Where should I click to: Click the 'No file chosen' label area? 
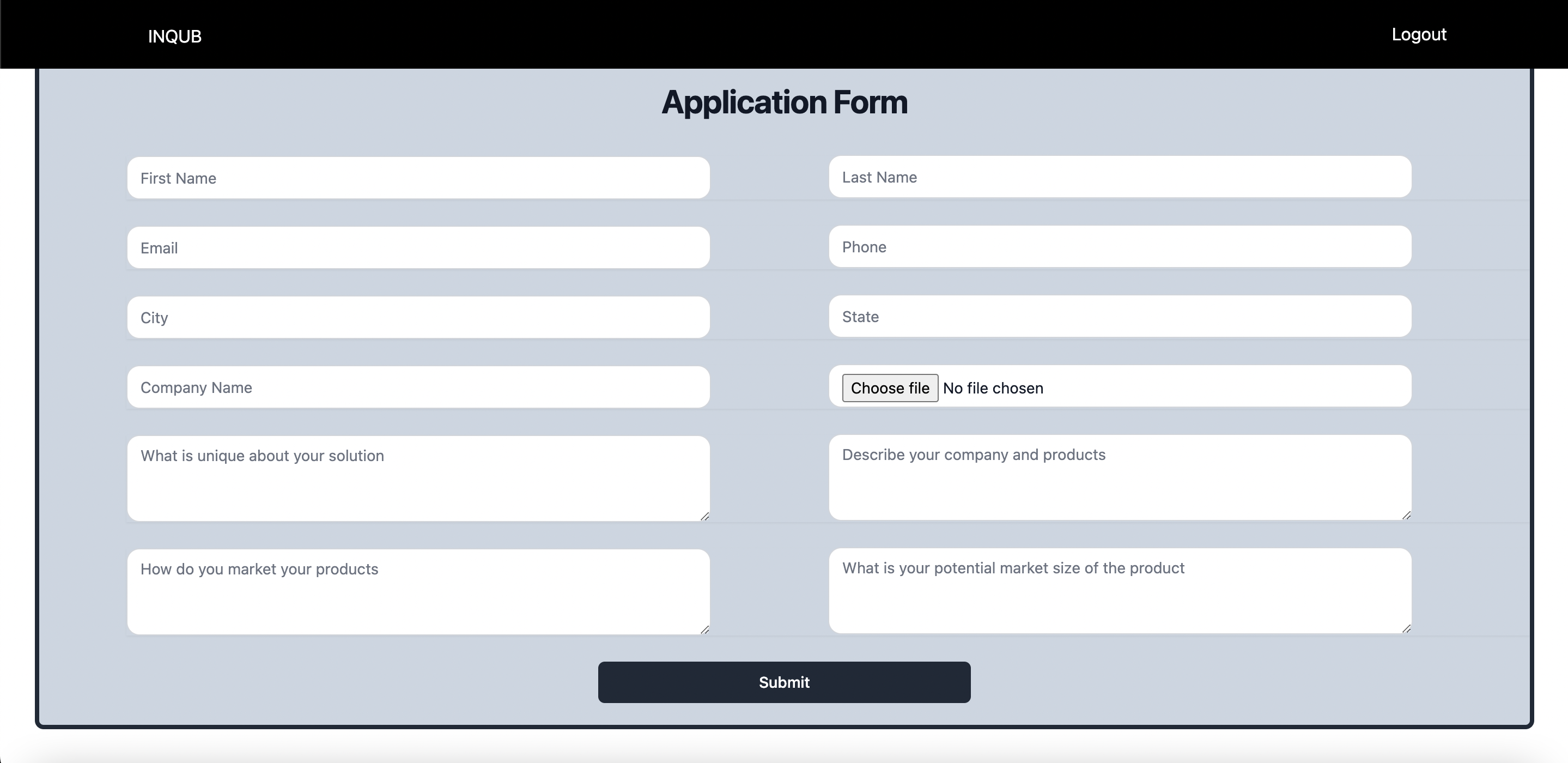[993, 388]
